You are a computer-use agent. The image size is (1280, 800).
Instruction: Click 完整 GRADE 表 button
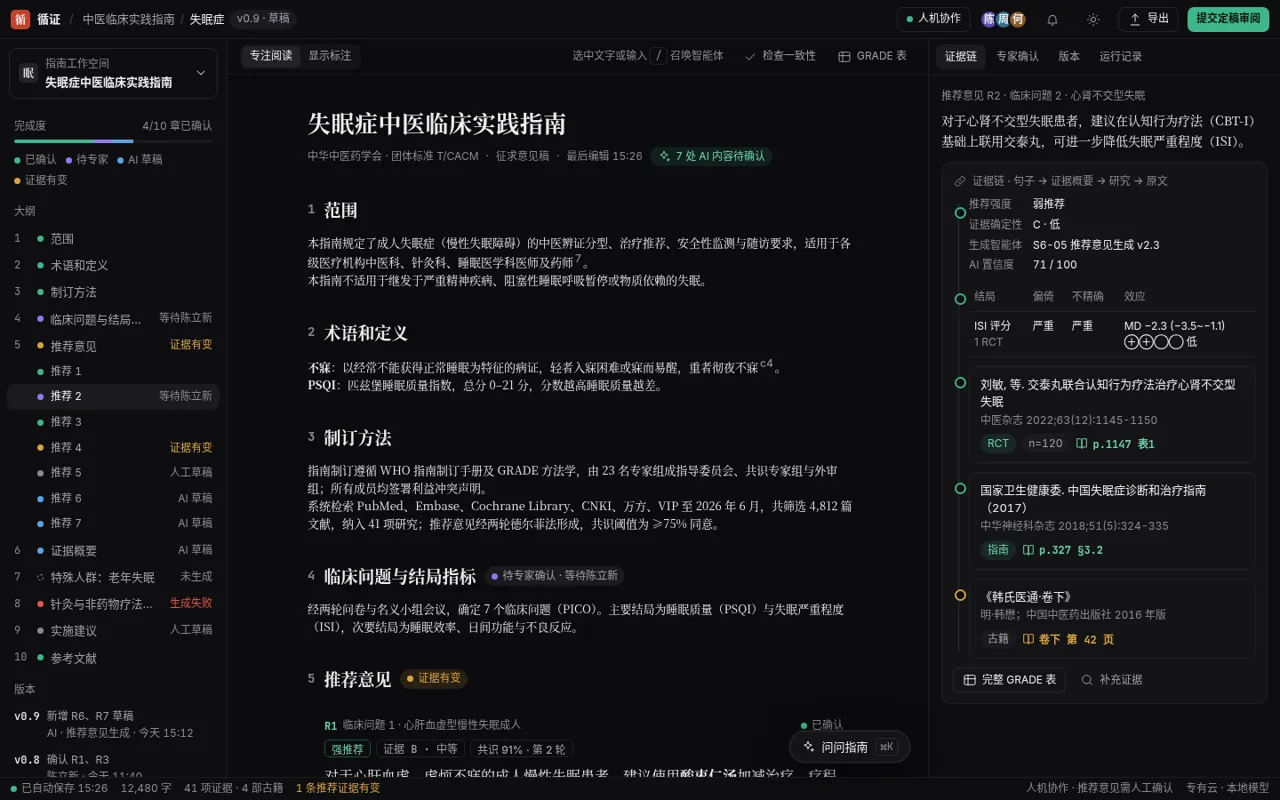pyautogui.click(x=1009, y=680)
